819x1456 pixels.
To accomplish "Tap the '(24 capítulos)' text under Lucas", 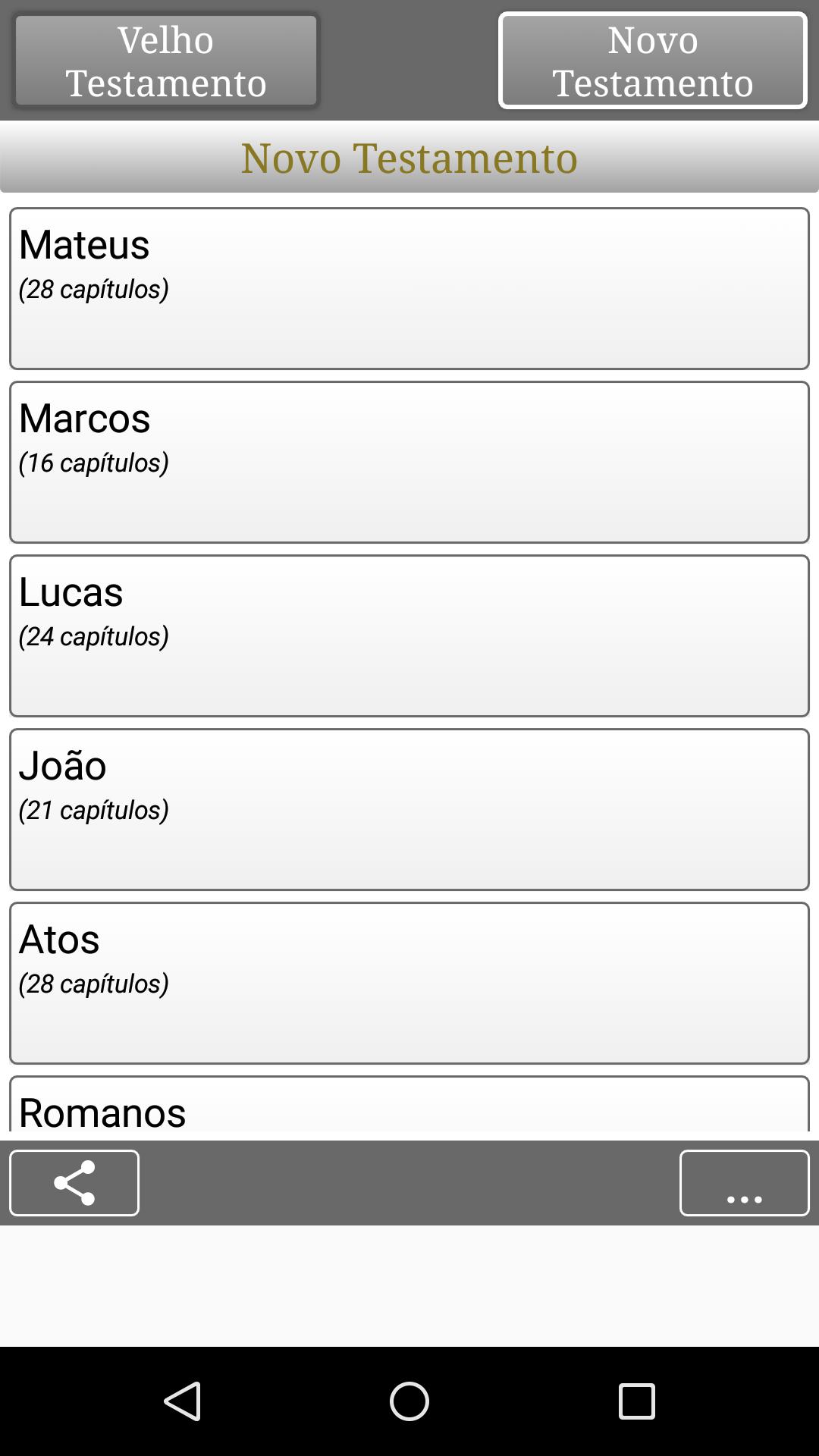I will click(94, 636).
